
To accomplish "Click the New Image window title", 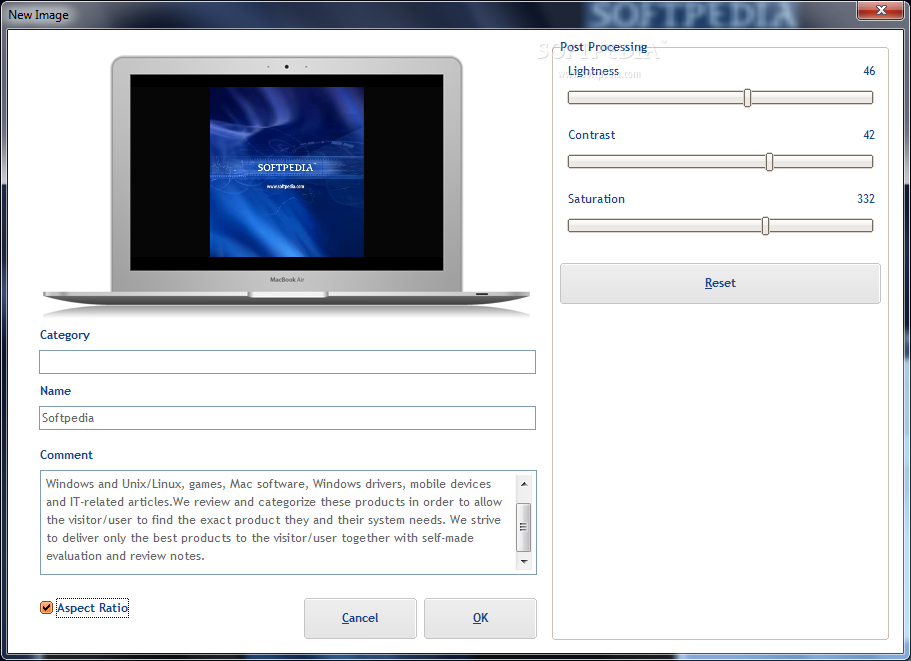I will point(38,15).
